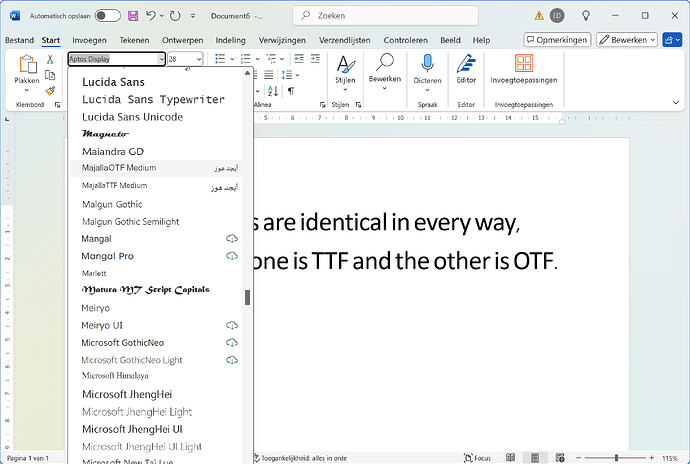This screenshot has height=464, width=690.
Task: Open line spacing dropdown arrow
Action: (x=297, y=75)
